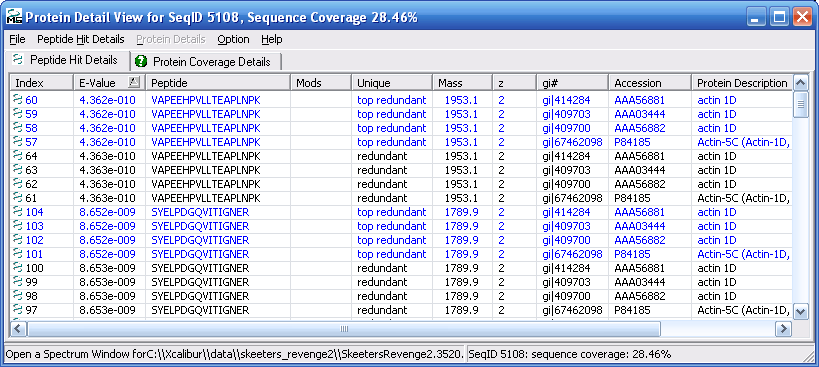
Task: Click the vertical scrollbar thumb
Action: tap(800, 104)
